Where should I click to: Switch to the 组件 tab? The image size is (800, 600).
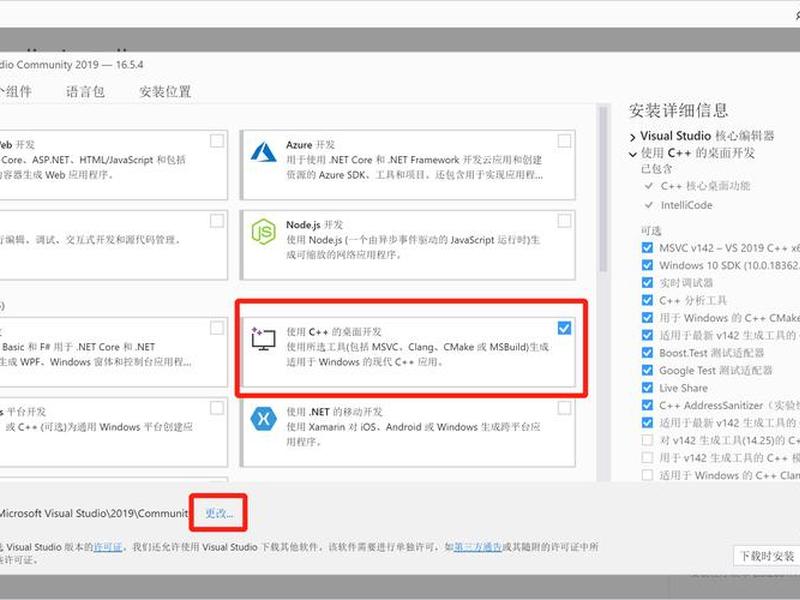tap(16, 92)
